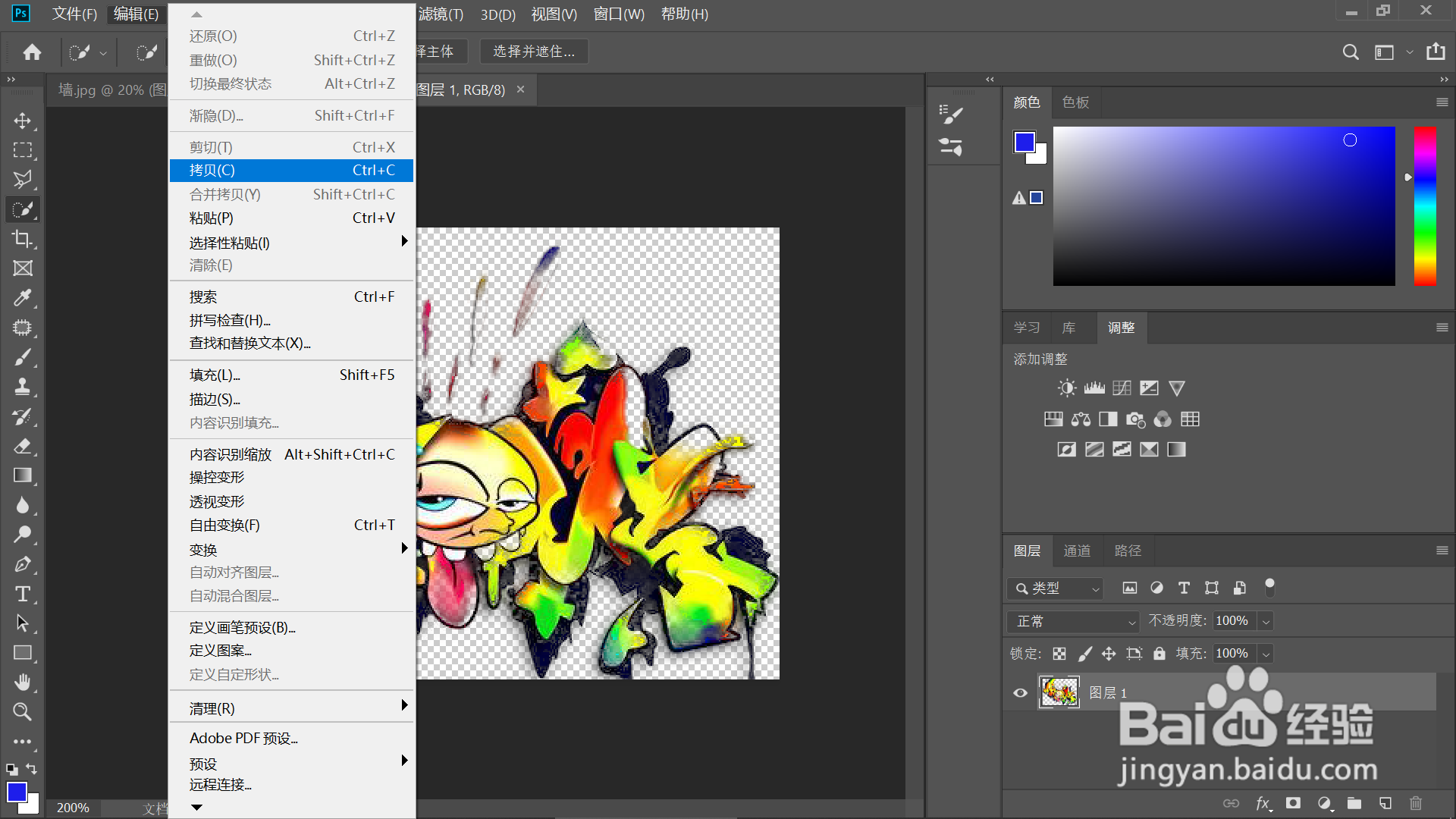Select the Move tool
Image resolution: width=1456 pixels, height=819 pixels.
point(23,121)
